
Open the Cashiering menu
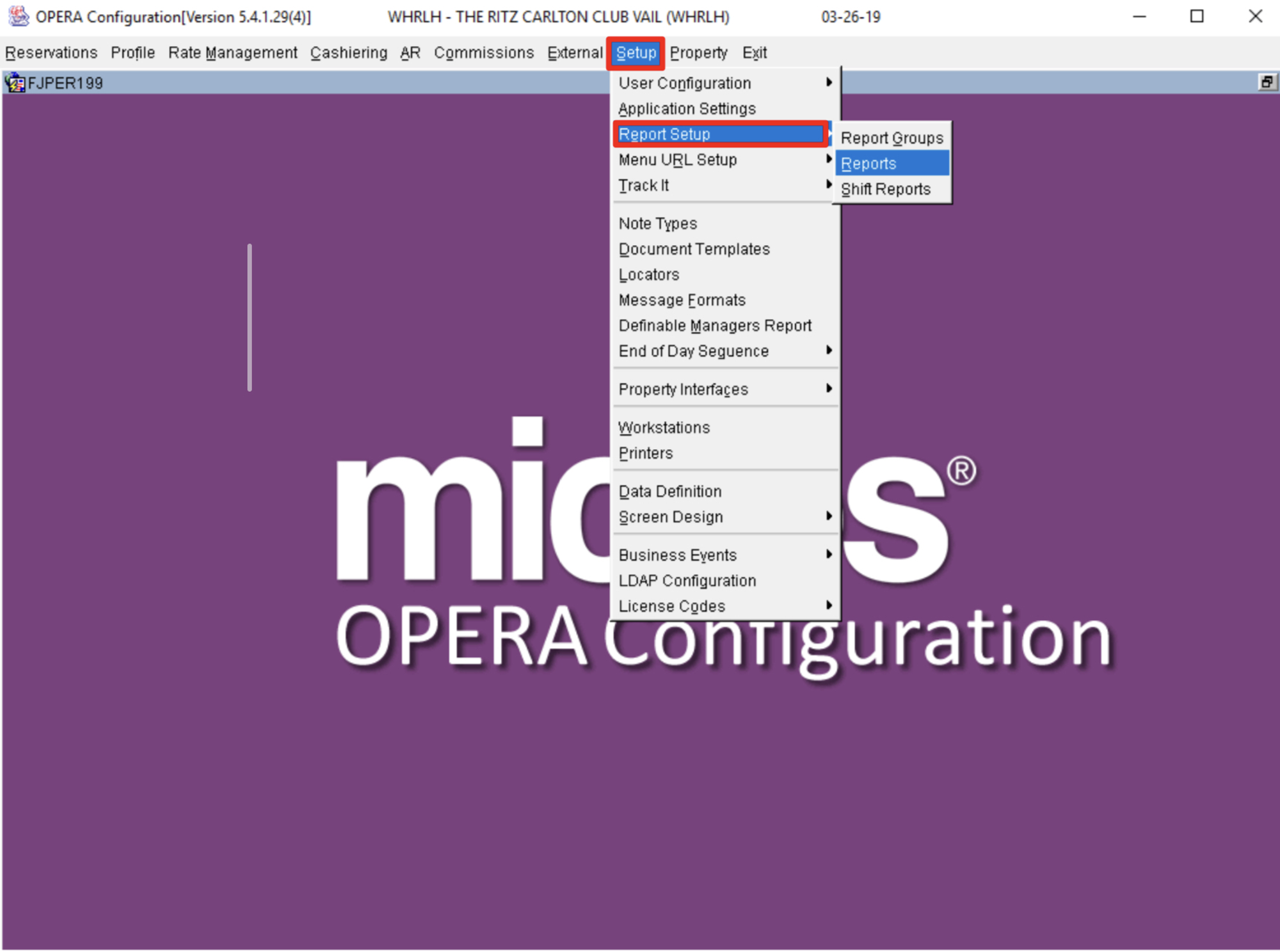(x=349, y=52)
